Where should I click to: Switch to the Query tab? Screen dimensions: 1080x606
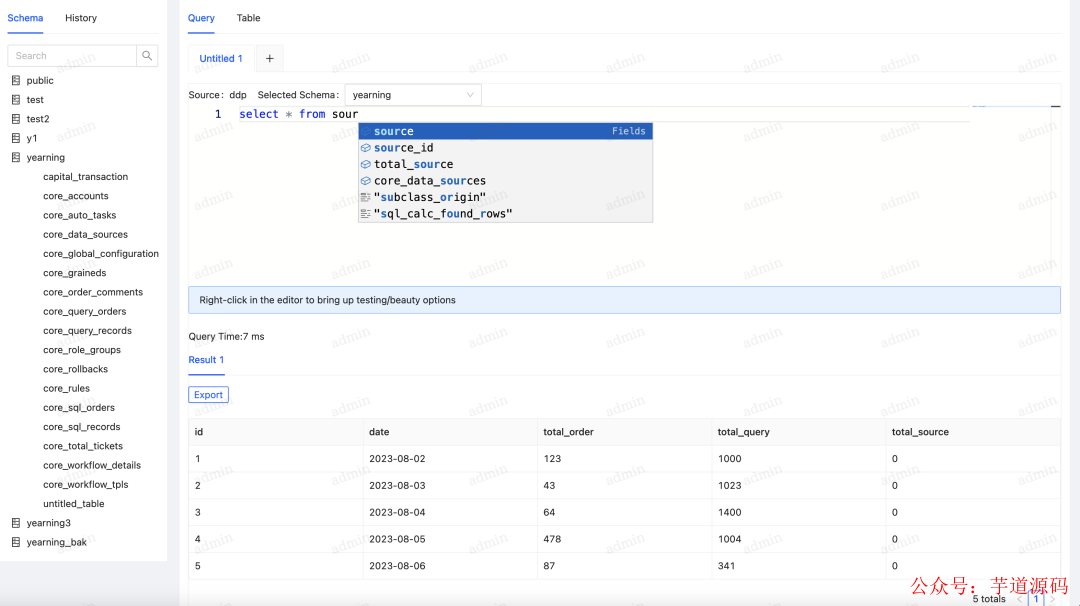click(201, 18)
